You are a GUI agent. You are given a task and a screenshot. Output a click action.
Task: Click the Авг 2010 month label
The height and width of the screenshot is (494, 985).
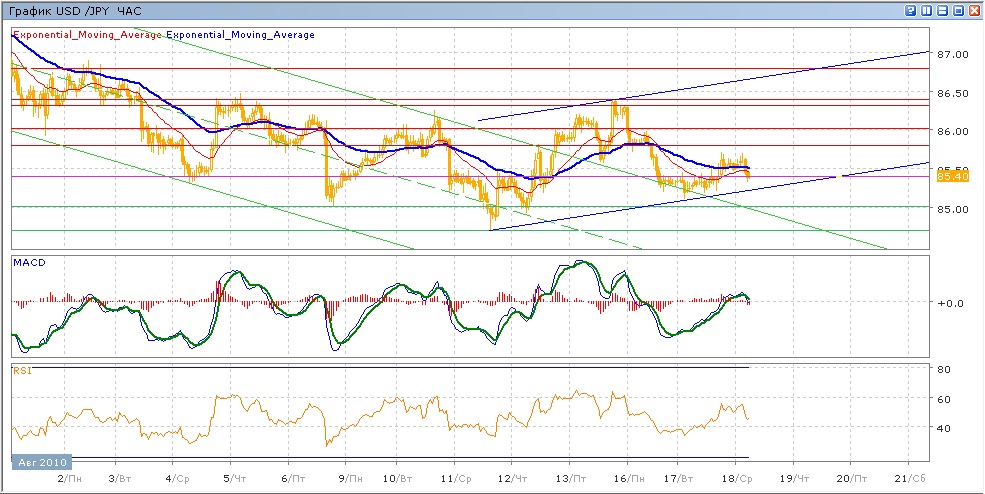(42, 463)
